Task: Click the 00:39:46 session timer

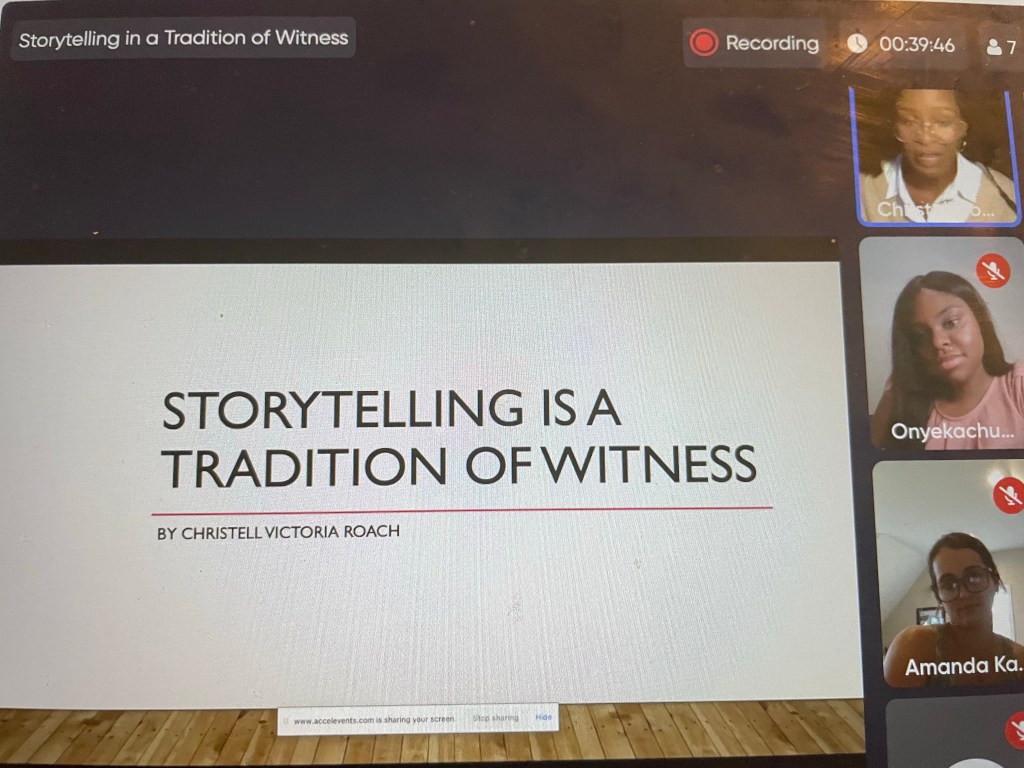Action: tap(916, 45)
